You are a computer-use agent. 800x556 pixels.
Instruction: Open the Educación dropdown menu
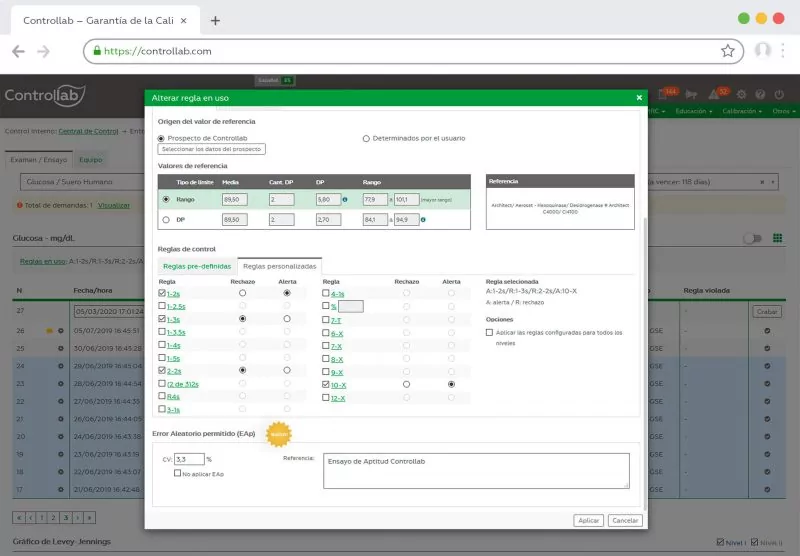pyautogui.click(x=693, y=111)
